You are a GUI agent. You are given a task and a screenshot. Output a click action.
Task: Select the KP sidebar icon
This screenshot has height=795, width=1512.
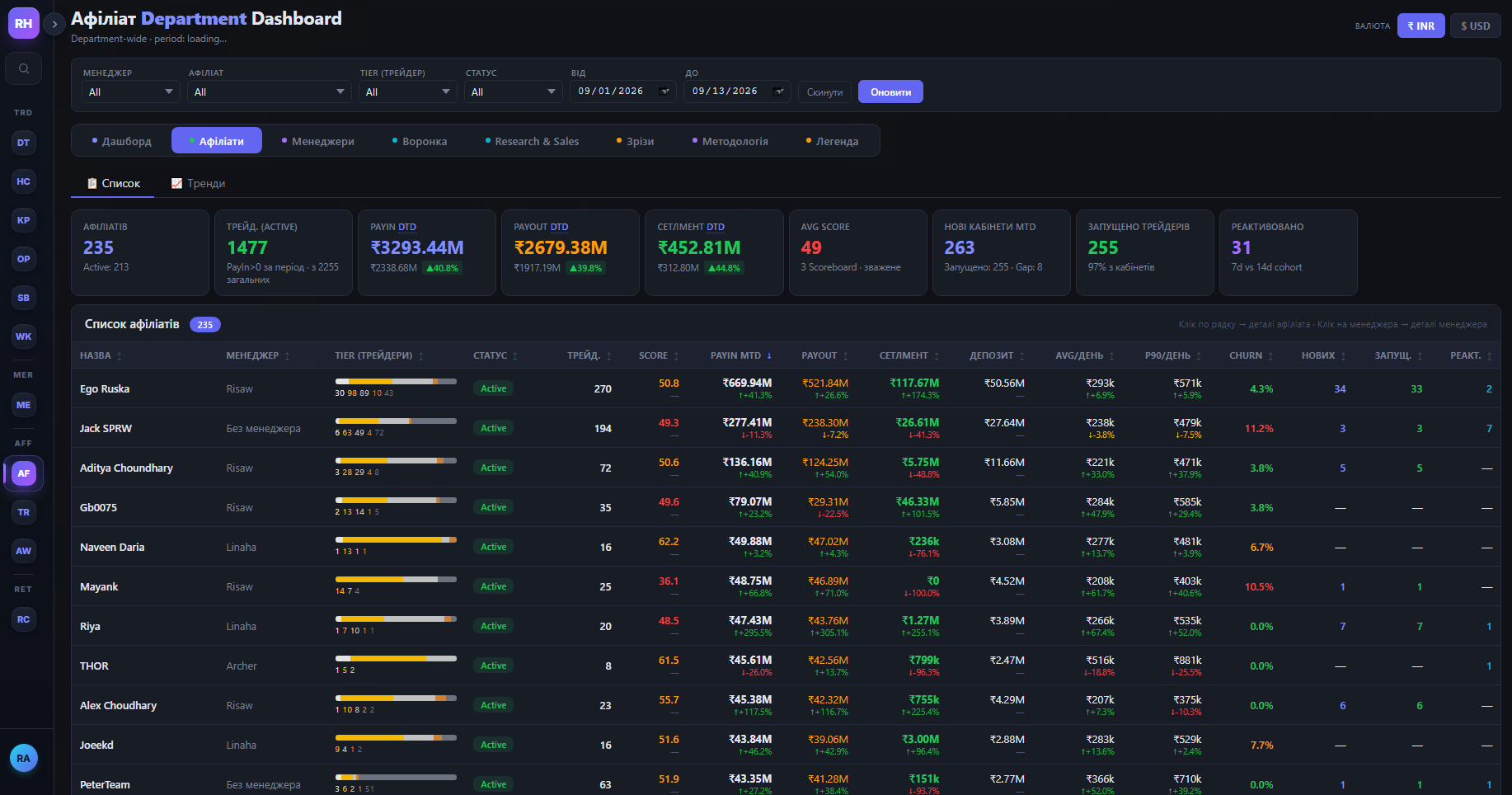(24, 220)
